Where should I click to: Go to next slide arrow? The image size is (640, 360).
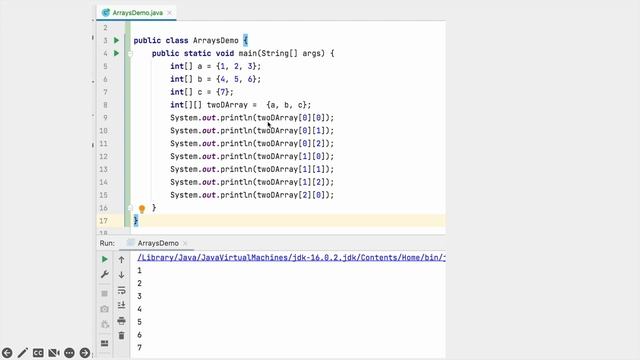(x=85, y=353)
